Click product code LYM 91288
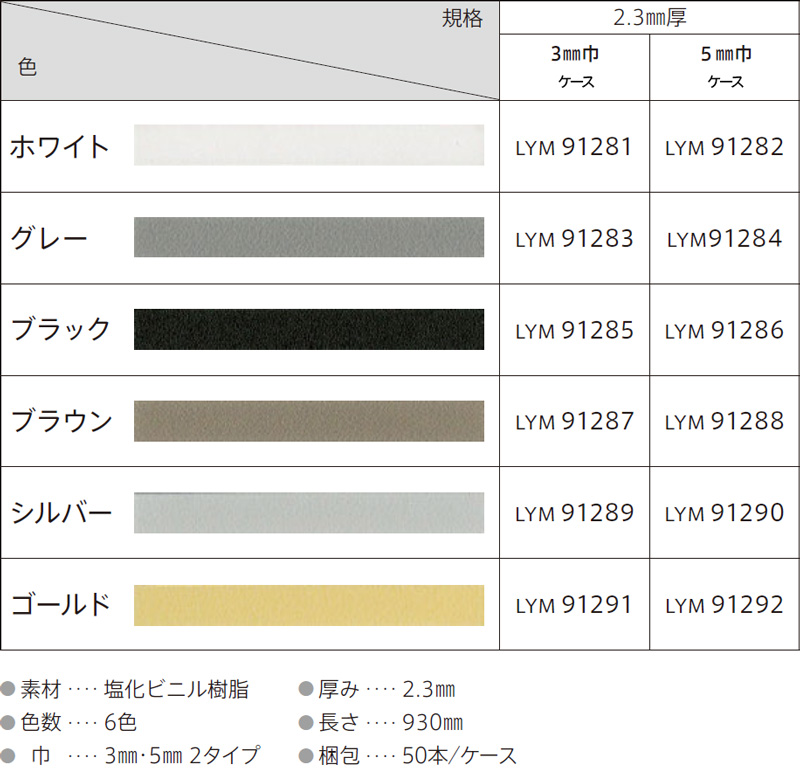The width and height of the screenshot is (800, 775). click(x=724, y=421)
